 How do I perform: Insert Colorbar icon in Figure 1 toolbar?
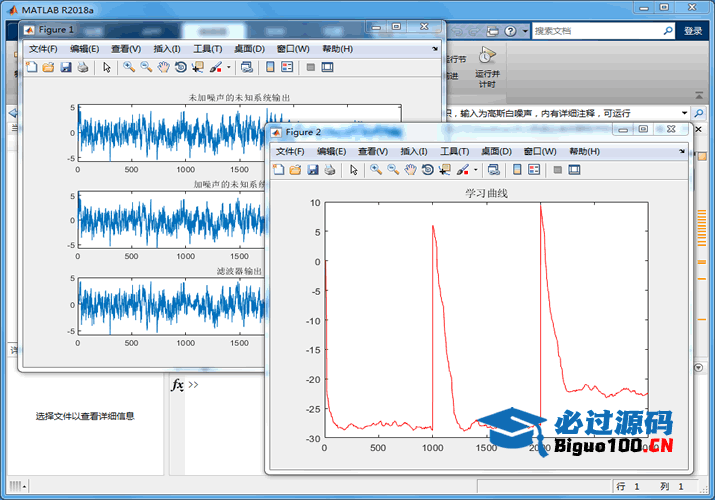(x=270, y=67)
